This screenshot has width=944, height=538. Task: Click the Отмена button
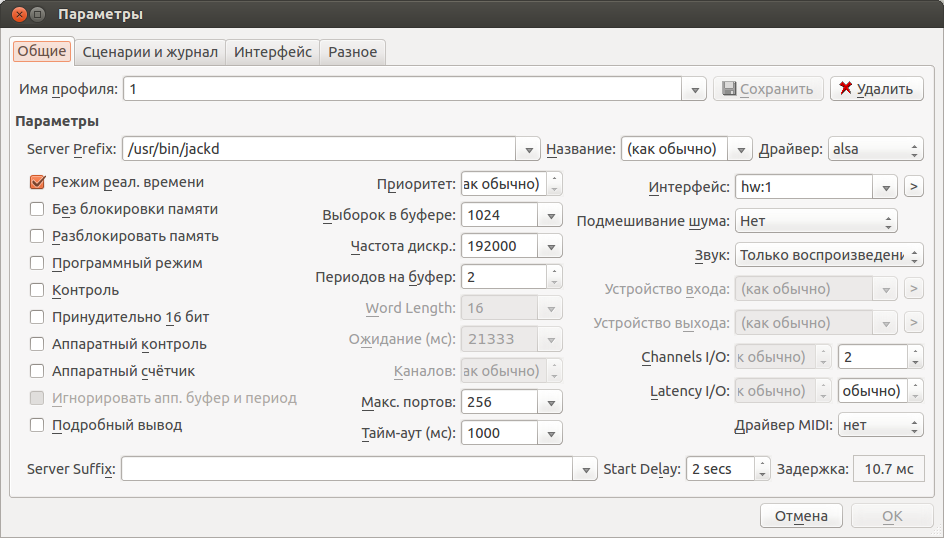coord(801,516)
